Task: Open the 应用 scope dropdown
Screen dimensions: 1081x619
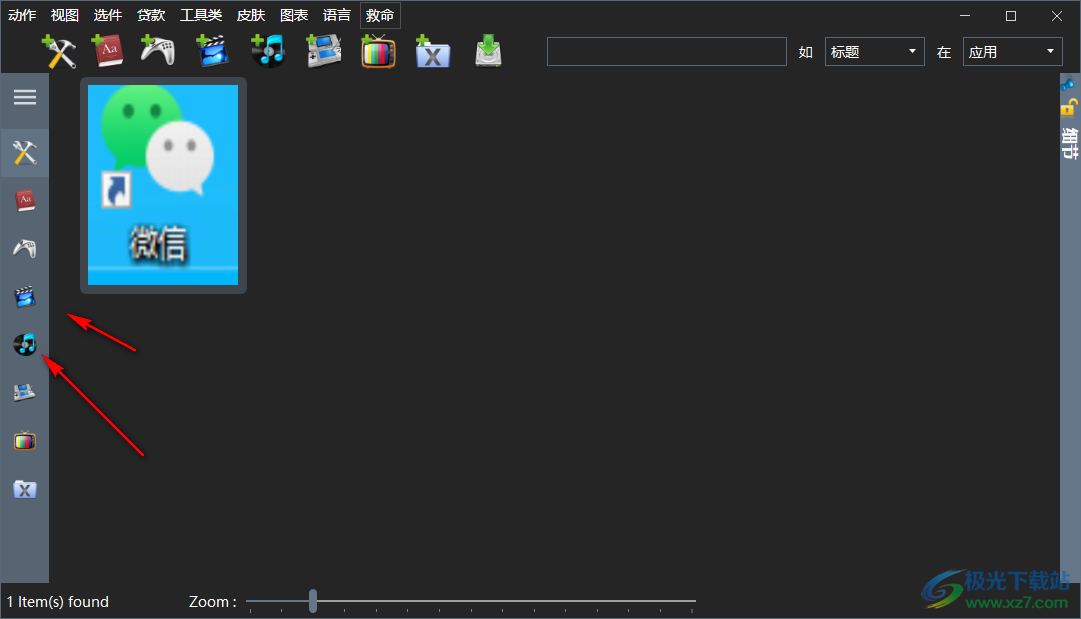Action: pos(1011,52)
